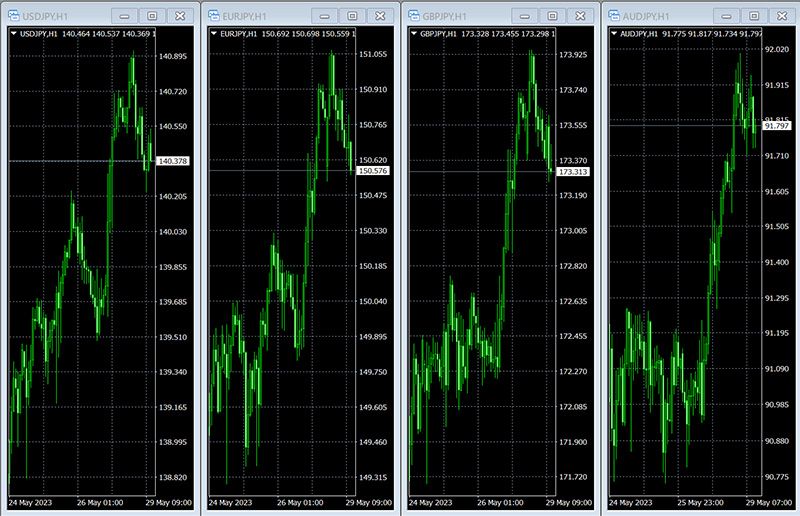Click the 173.005 price level on GBPJPY scale
This screenshot has width=800, height=516.
click(x=572, y=231)
